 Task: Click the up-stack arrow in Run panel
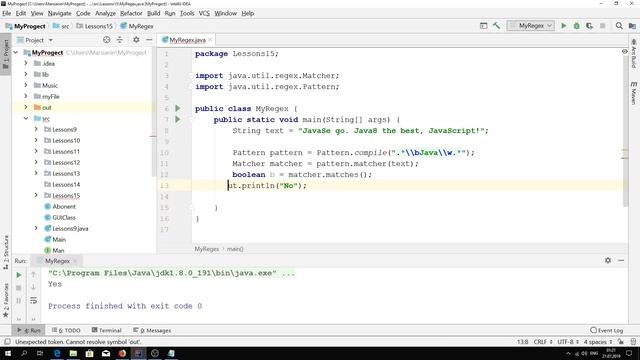(33, 275)
